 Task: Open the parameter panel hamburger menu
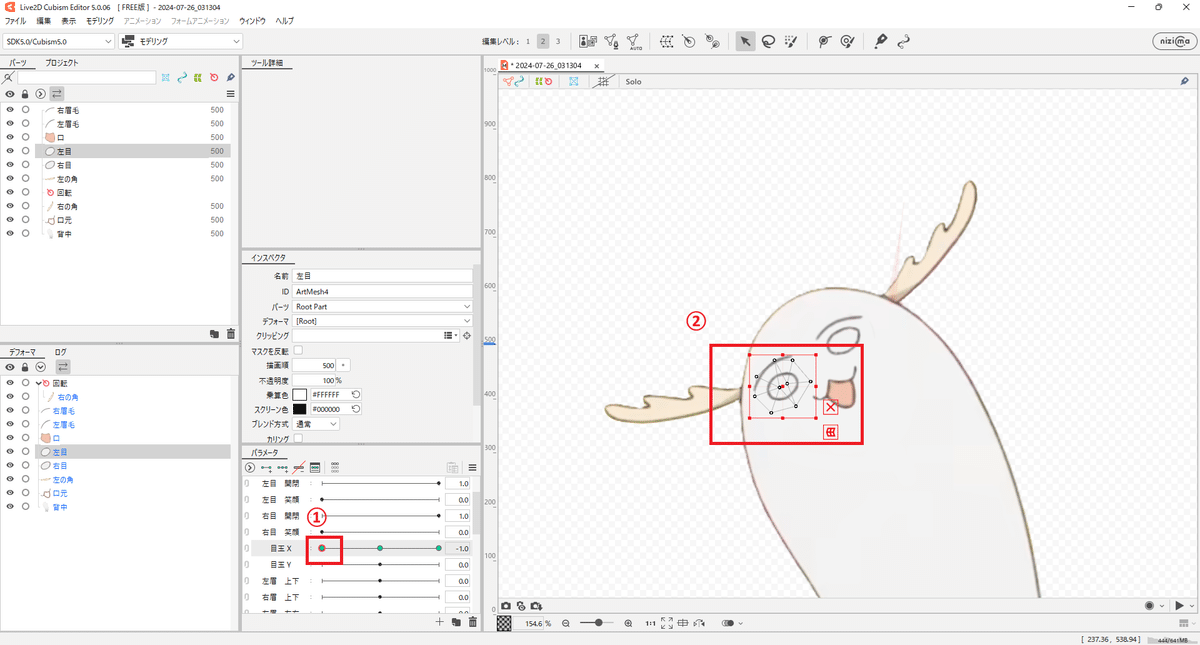[472, 467]
